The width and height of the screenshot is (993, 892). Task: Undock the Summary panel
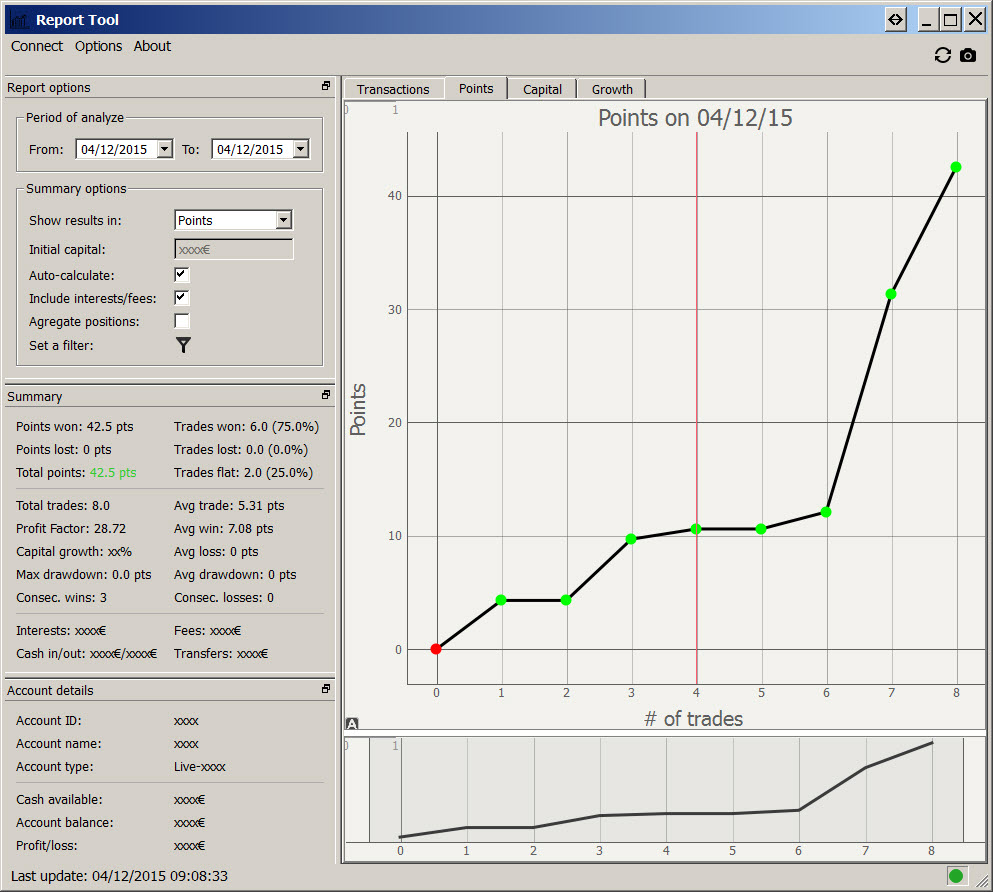326,395
